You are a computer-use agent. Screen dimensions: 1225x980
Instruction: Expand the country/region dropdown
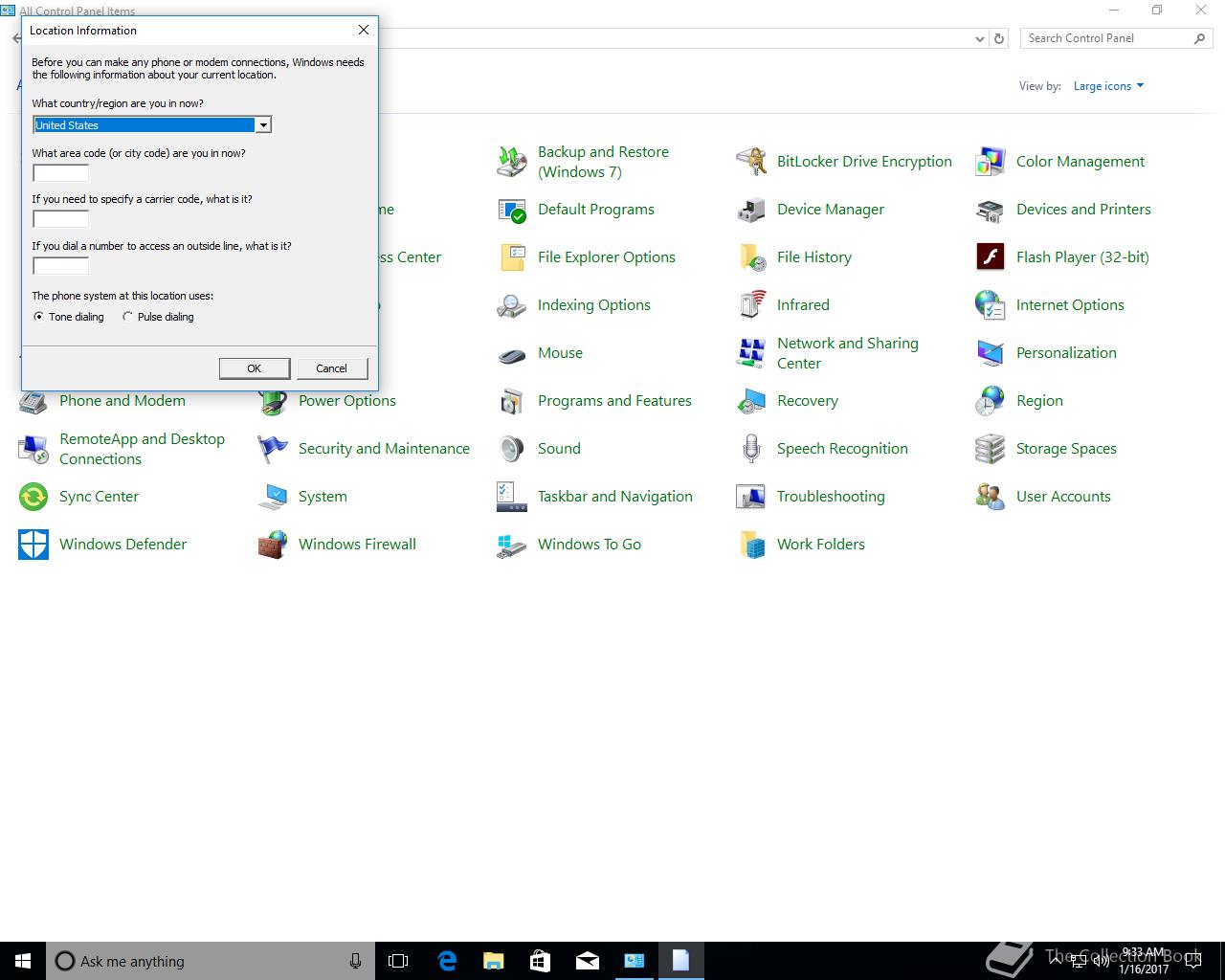[x=262, y=125]
